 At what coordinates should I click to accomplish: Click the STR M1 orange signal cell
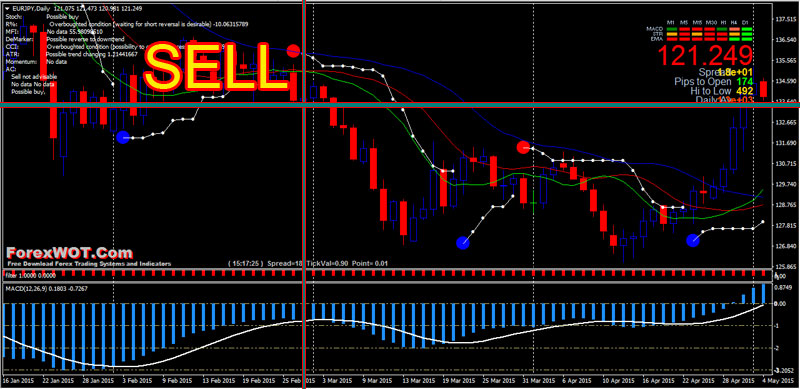pyautogui.click(x=672, y=34)
